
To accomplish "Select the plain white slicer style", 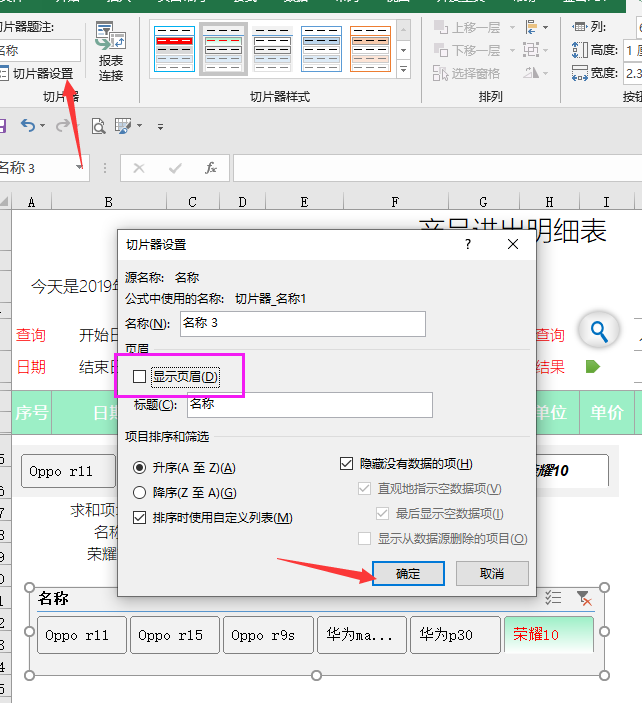I will (x=272, y=49).
